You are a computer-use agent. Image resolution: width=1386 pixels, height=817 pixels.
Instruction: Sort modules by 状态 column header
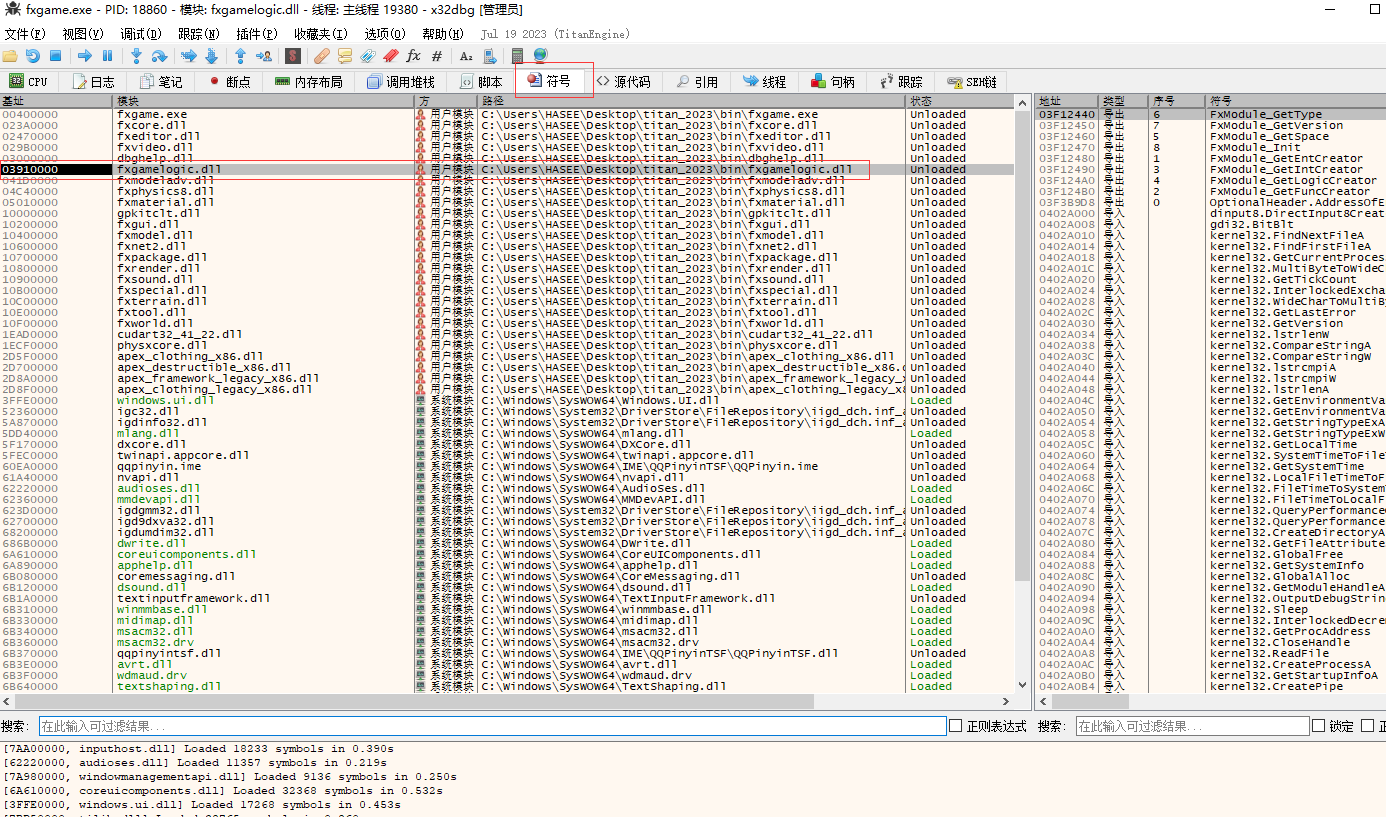(960, 101)
